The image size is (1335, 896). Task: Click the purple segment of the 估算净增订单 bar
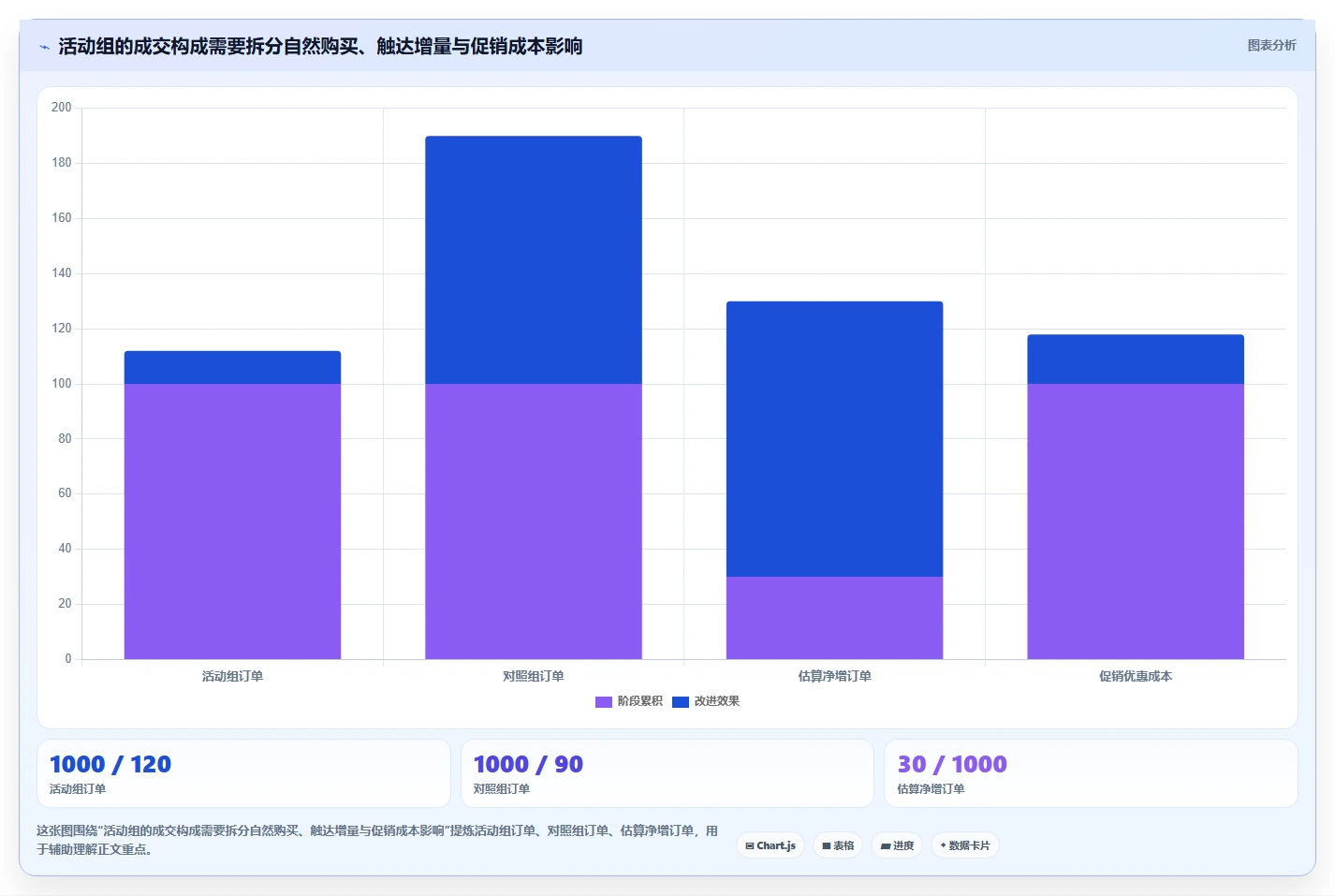tap(834, 618)
